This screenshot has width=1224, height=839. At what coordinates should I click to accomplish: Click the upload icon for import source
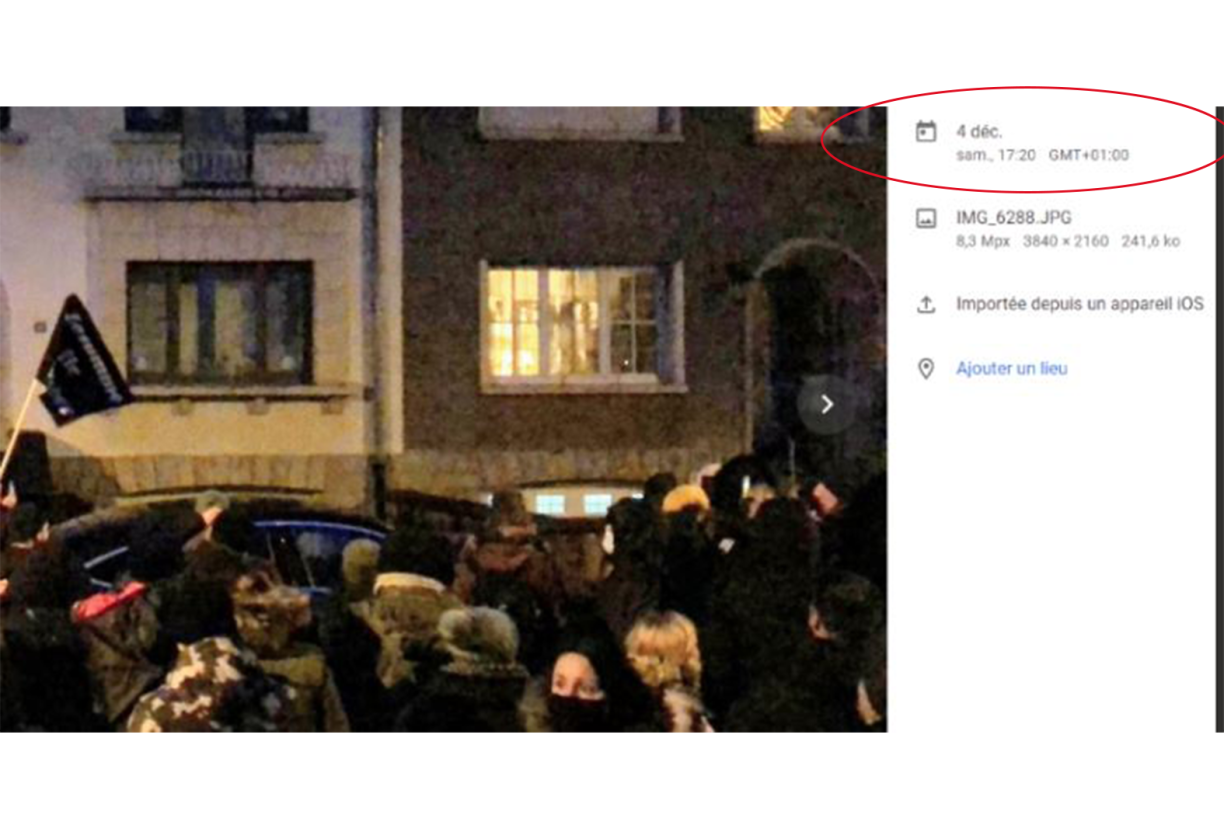click(926, 305)
